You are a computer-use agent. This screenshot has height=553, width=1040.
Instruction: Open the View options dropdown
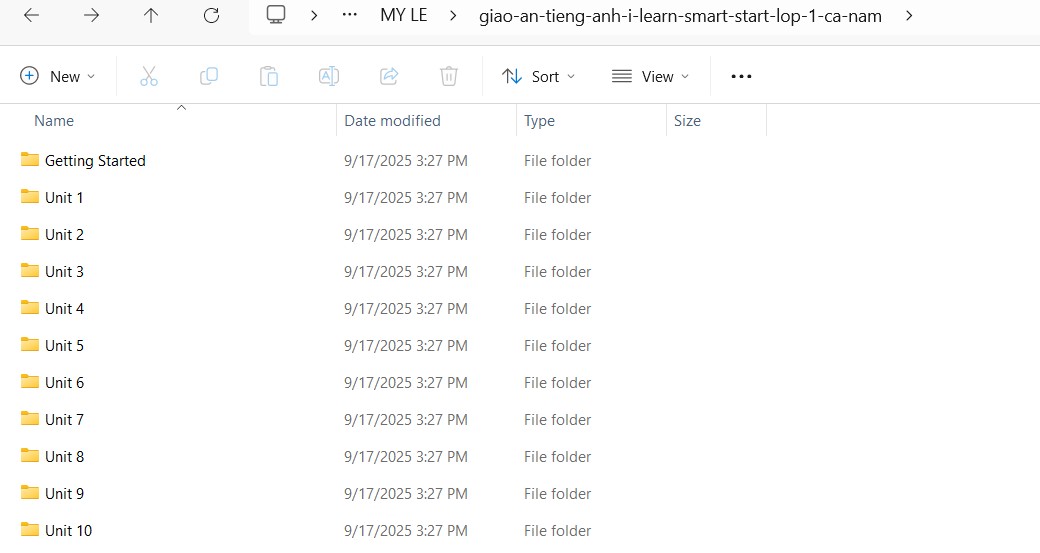pyautogui.click(x=650, y=76)
